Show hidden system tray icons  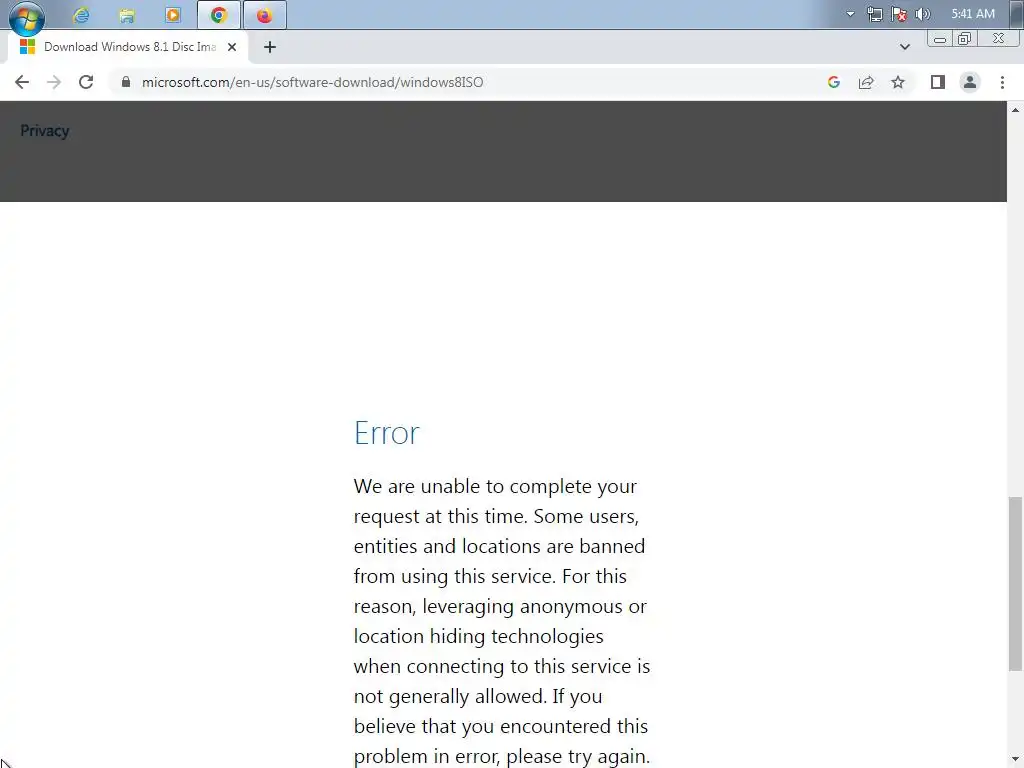(x=850, y=14)
